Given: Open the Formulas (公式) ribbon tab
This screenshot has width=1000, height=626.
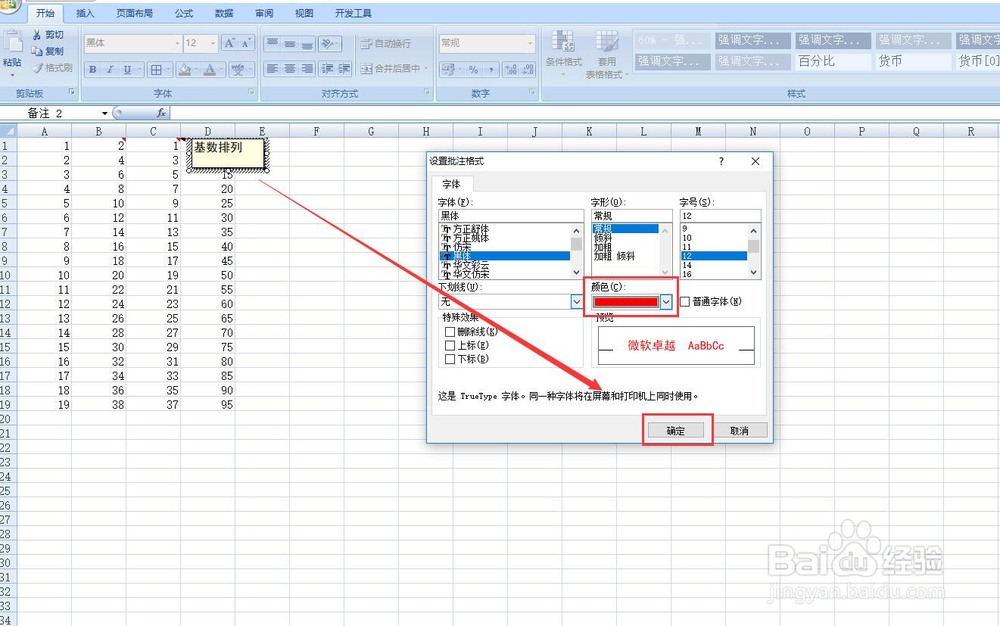Looking at the screenshot, I should click(184, 13).
